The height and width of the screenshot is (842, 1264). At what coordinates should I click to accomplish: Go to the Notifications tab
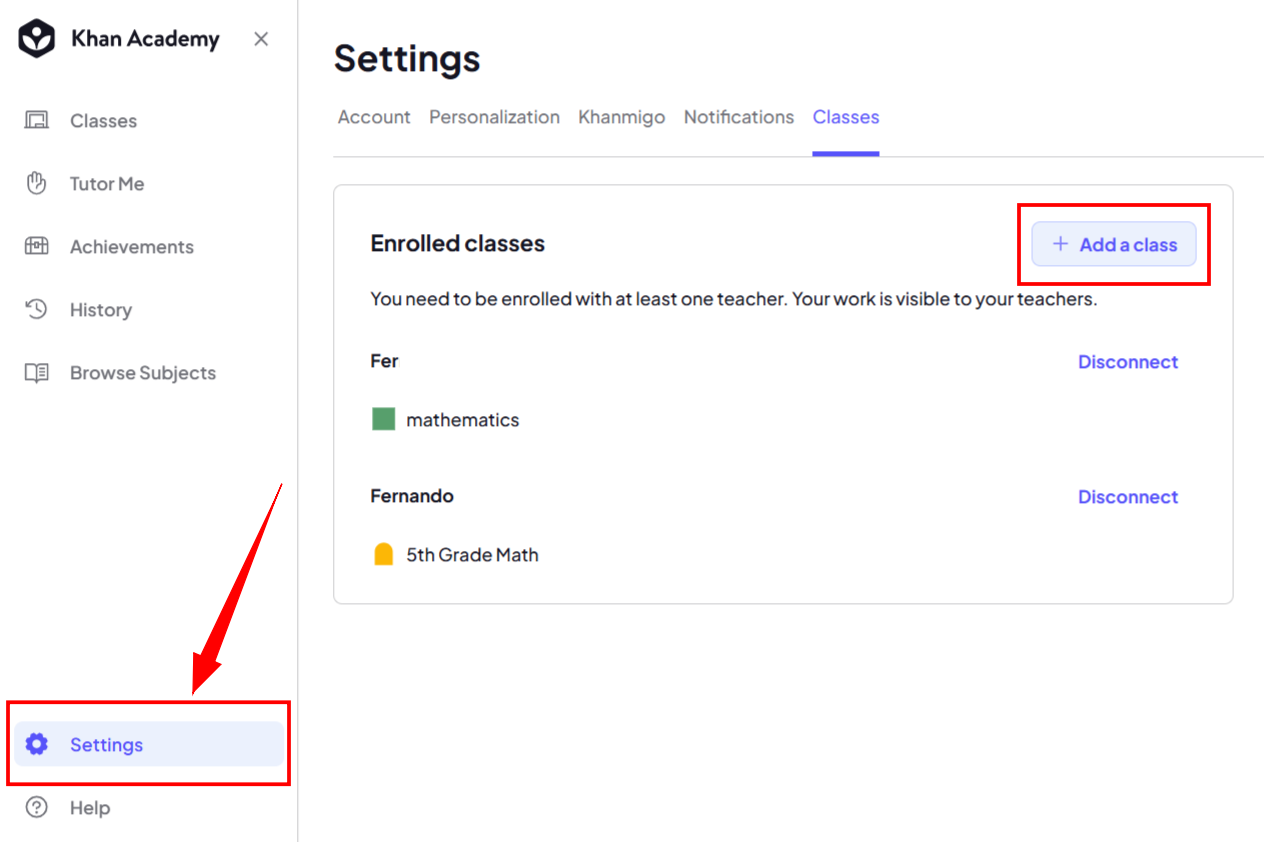[739, 117]
